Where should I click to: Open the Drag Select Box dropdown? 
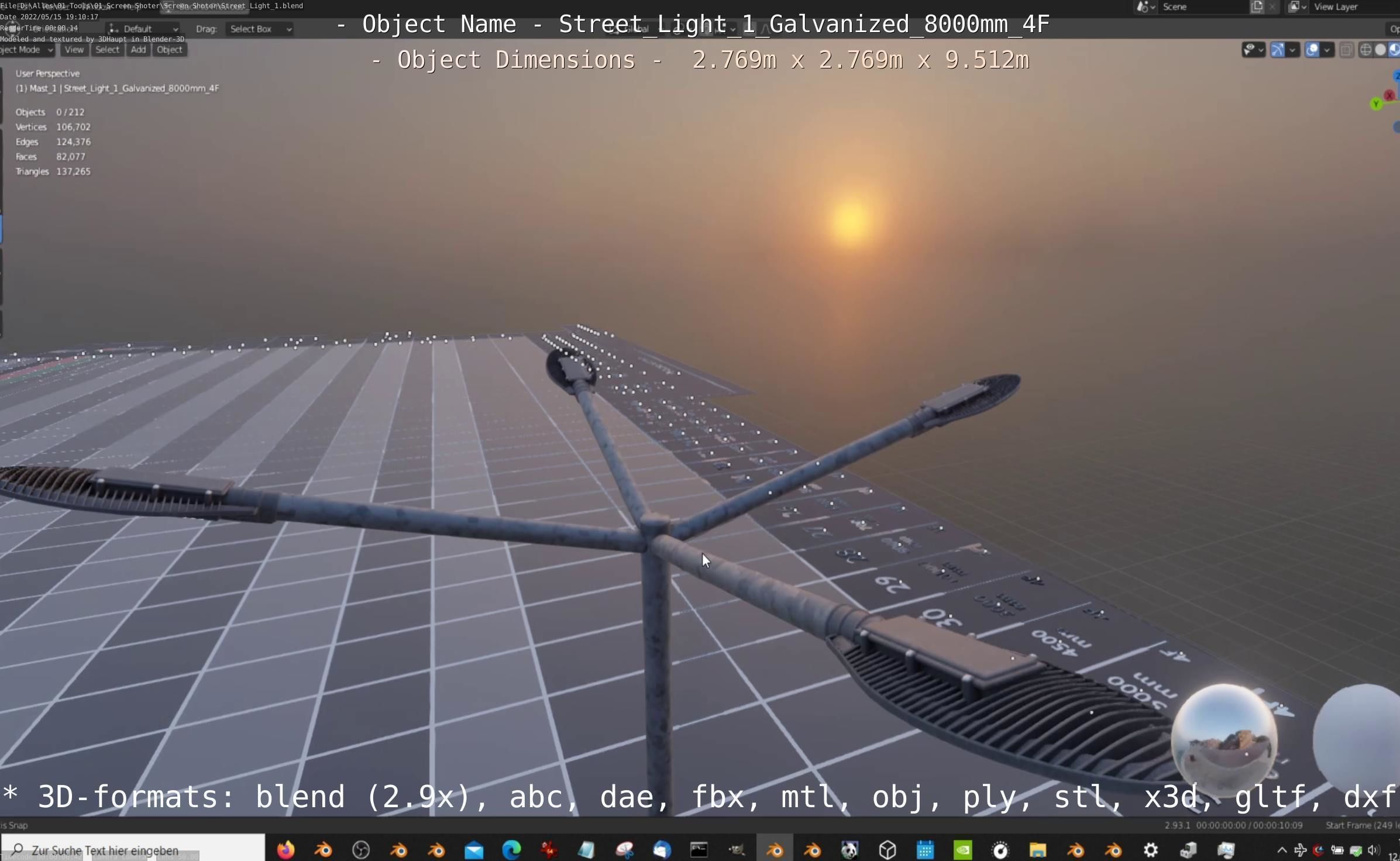[x=260, y=29]
